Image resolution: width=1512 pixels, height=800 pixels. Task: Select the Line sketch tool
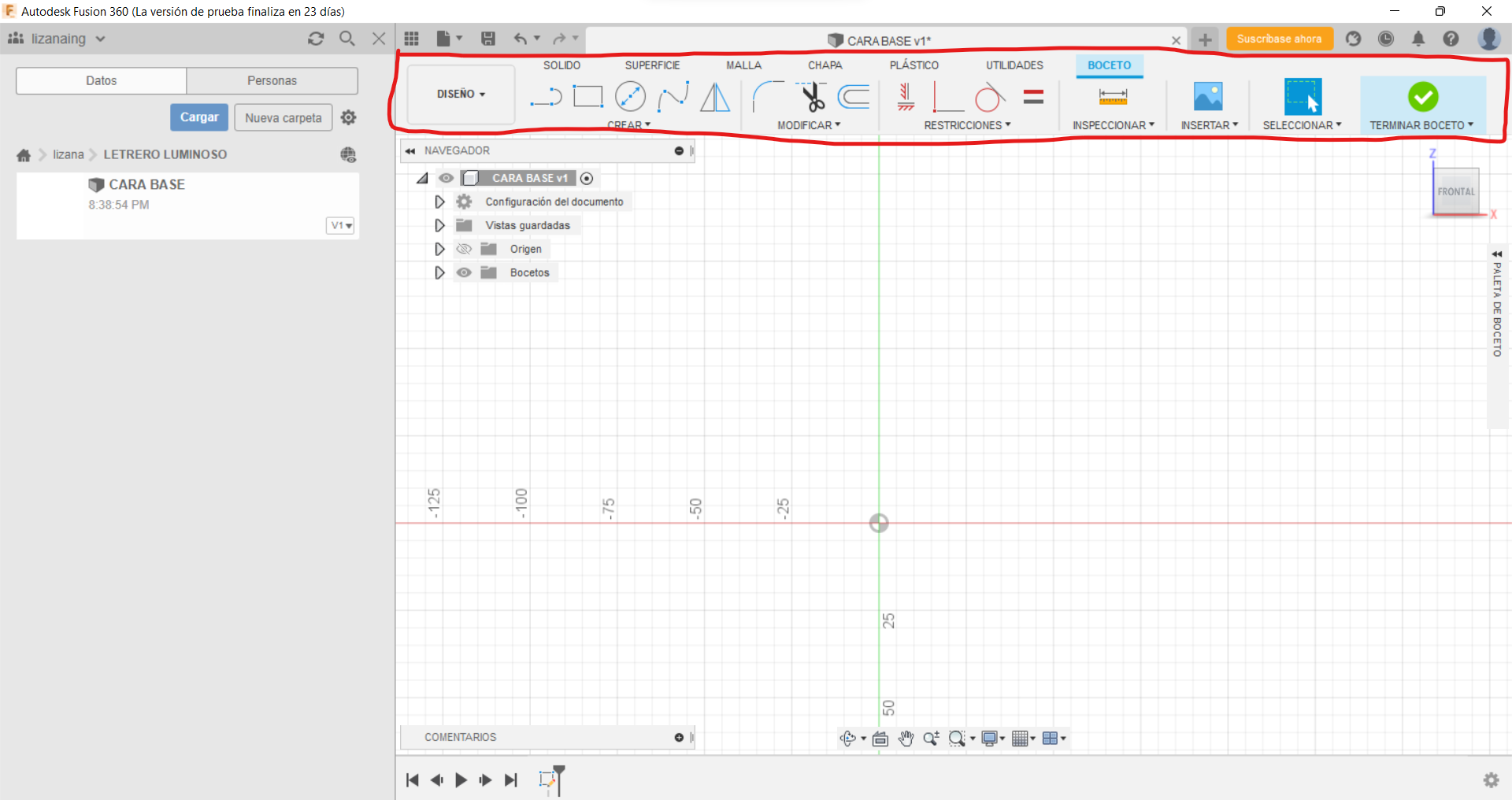pos(546,96)
